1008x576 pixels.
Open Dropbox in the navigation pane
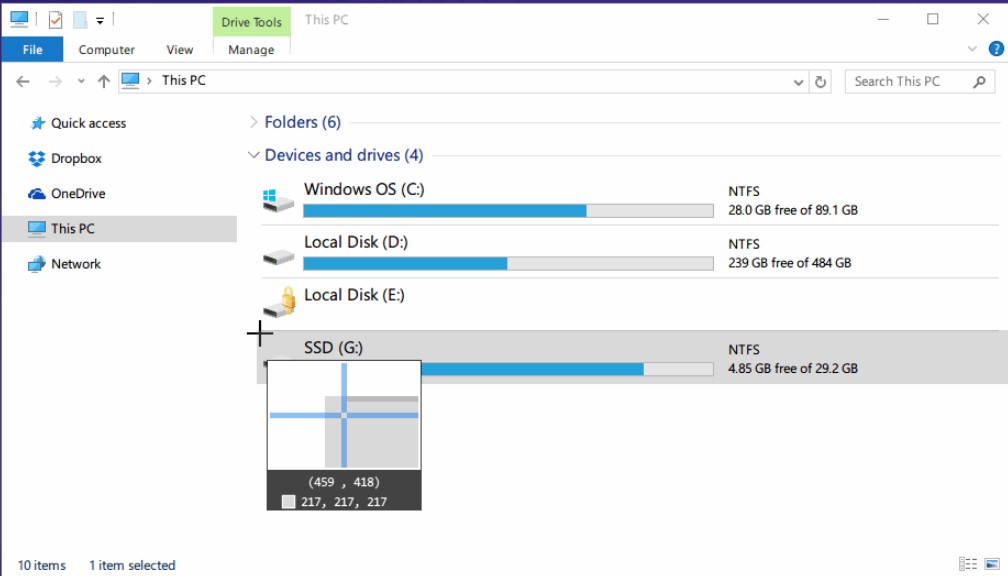point(76,158)
